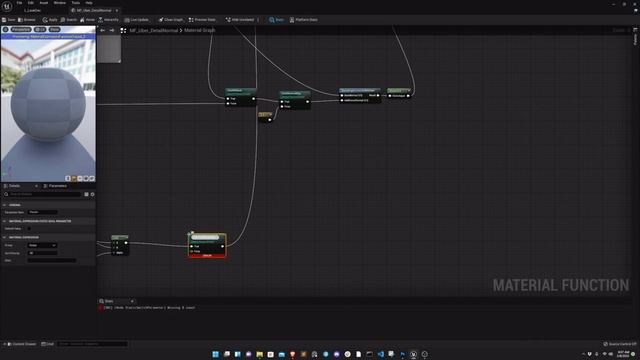Toggle the Stats panel button
This screenshot has height=360, width=640.
click(x=276, y=20)
